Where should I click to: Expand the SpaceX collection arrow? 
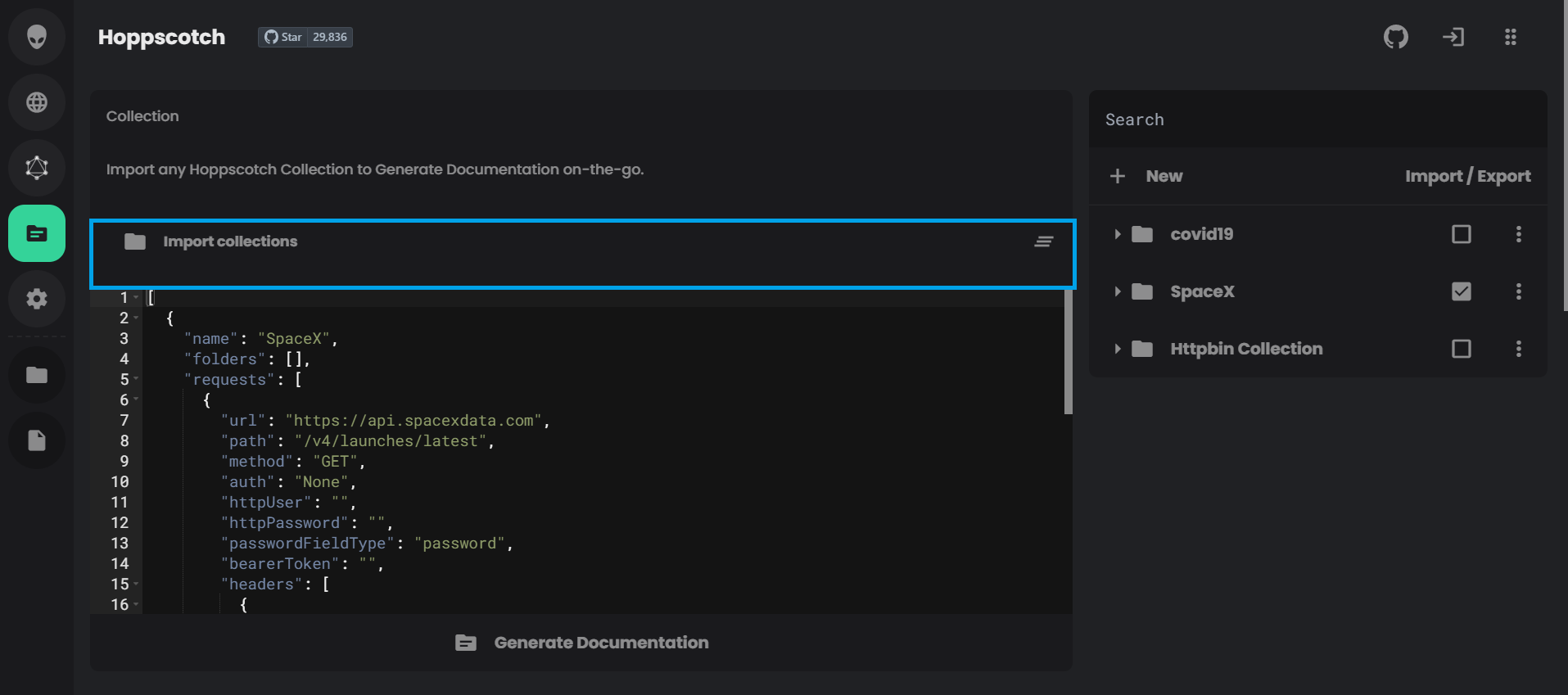1117,291
